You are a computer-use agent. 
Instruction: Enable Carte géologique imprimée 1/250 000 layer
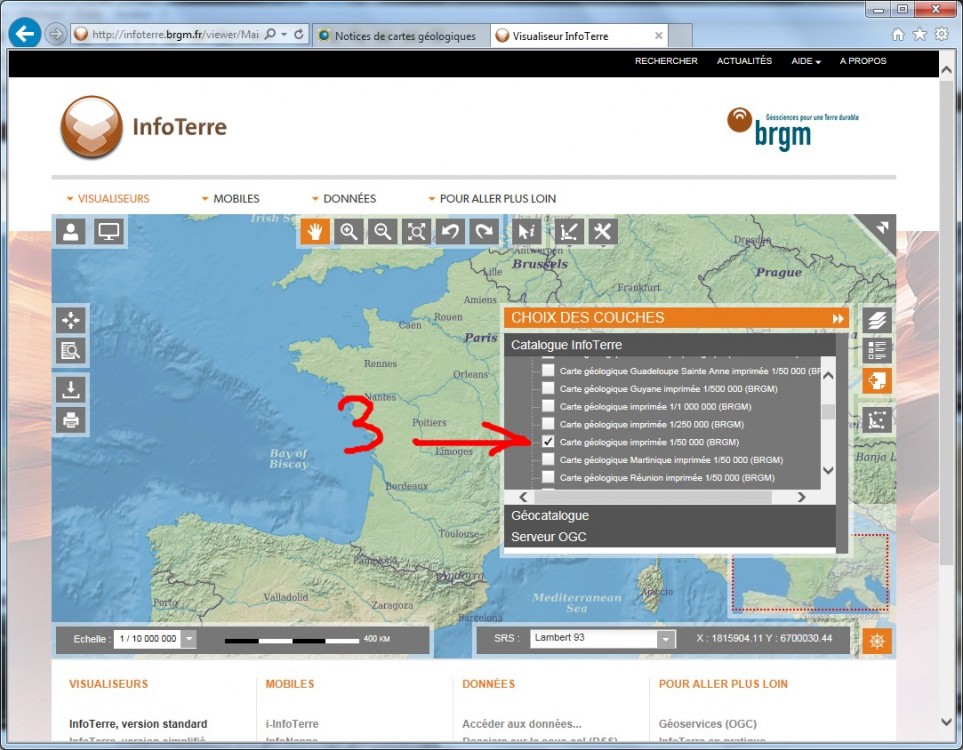point(548,424)
